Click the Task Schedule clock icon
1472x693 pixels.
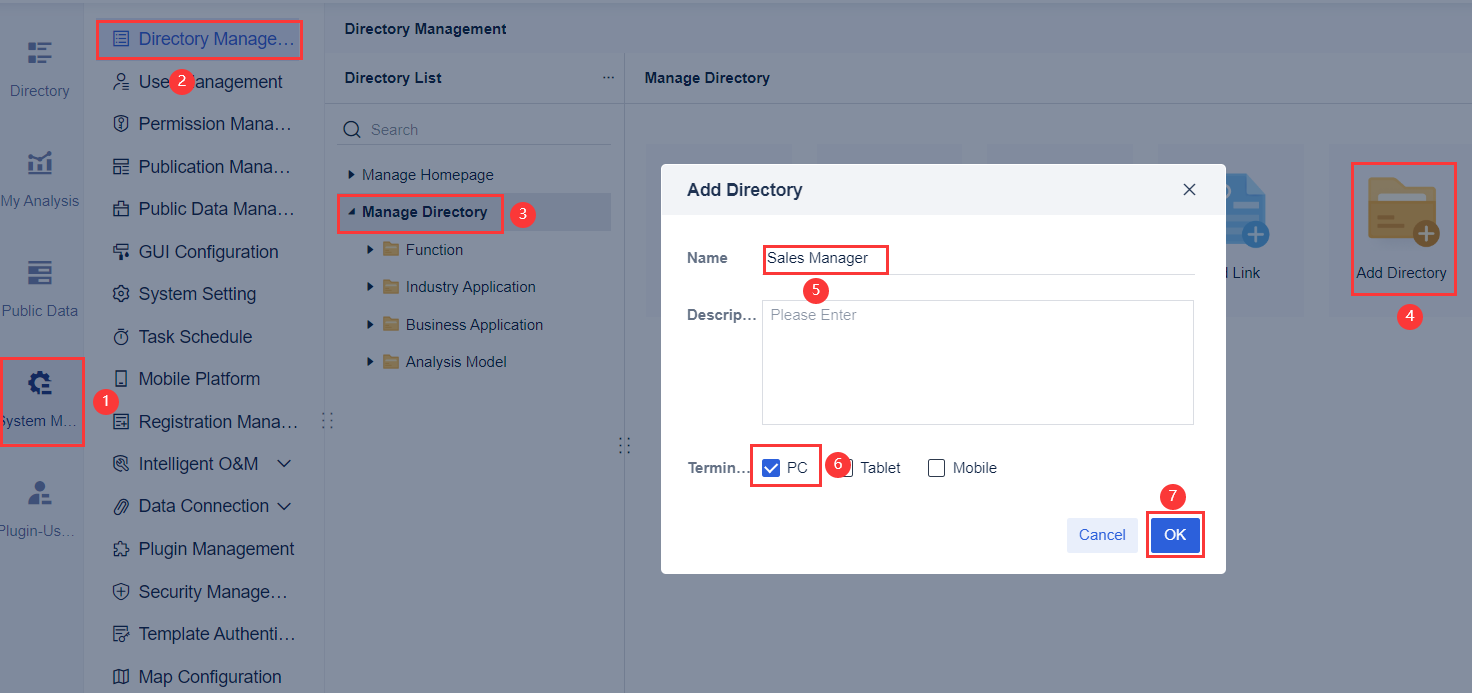coord(121,337)
